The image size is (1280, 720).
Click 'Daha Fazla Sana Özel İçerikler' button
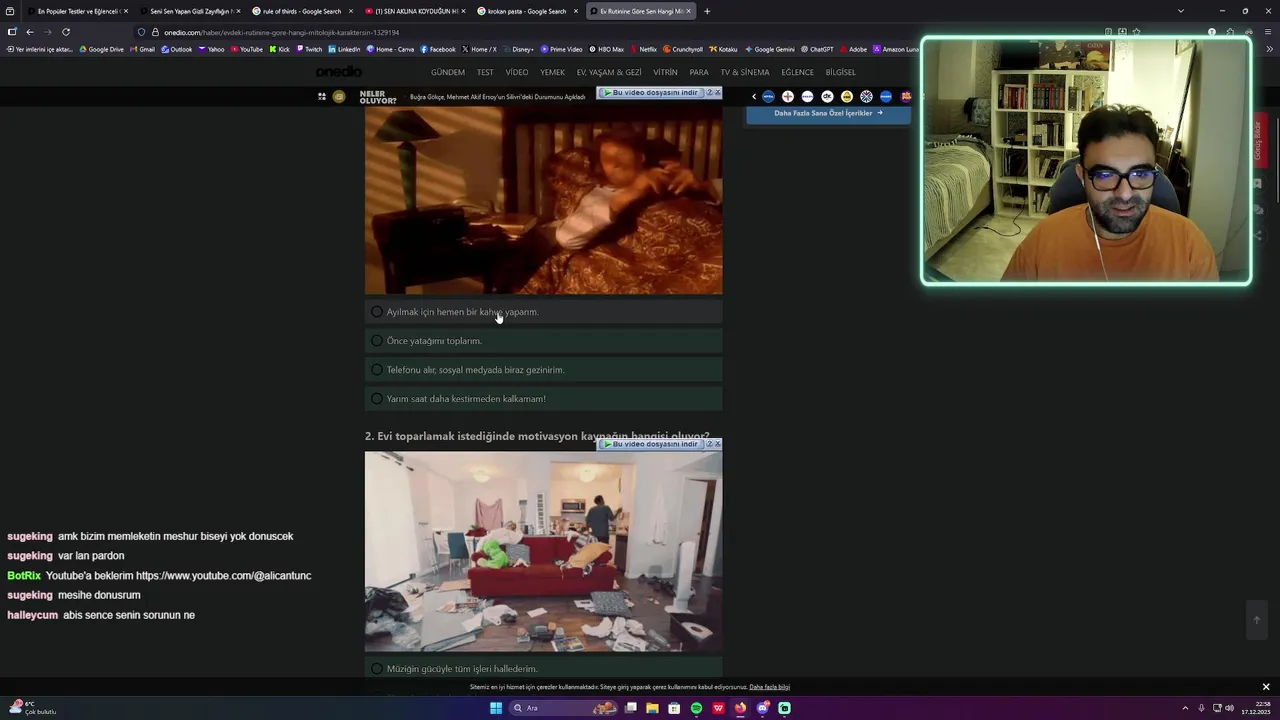(x=828, y=113)
